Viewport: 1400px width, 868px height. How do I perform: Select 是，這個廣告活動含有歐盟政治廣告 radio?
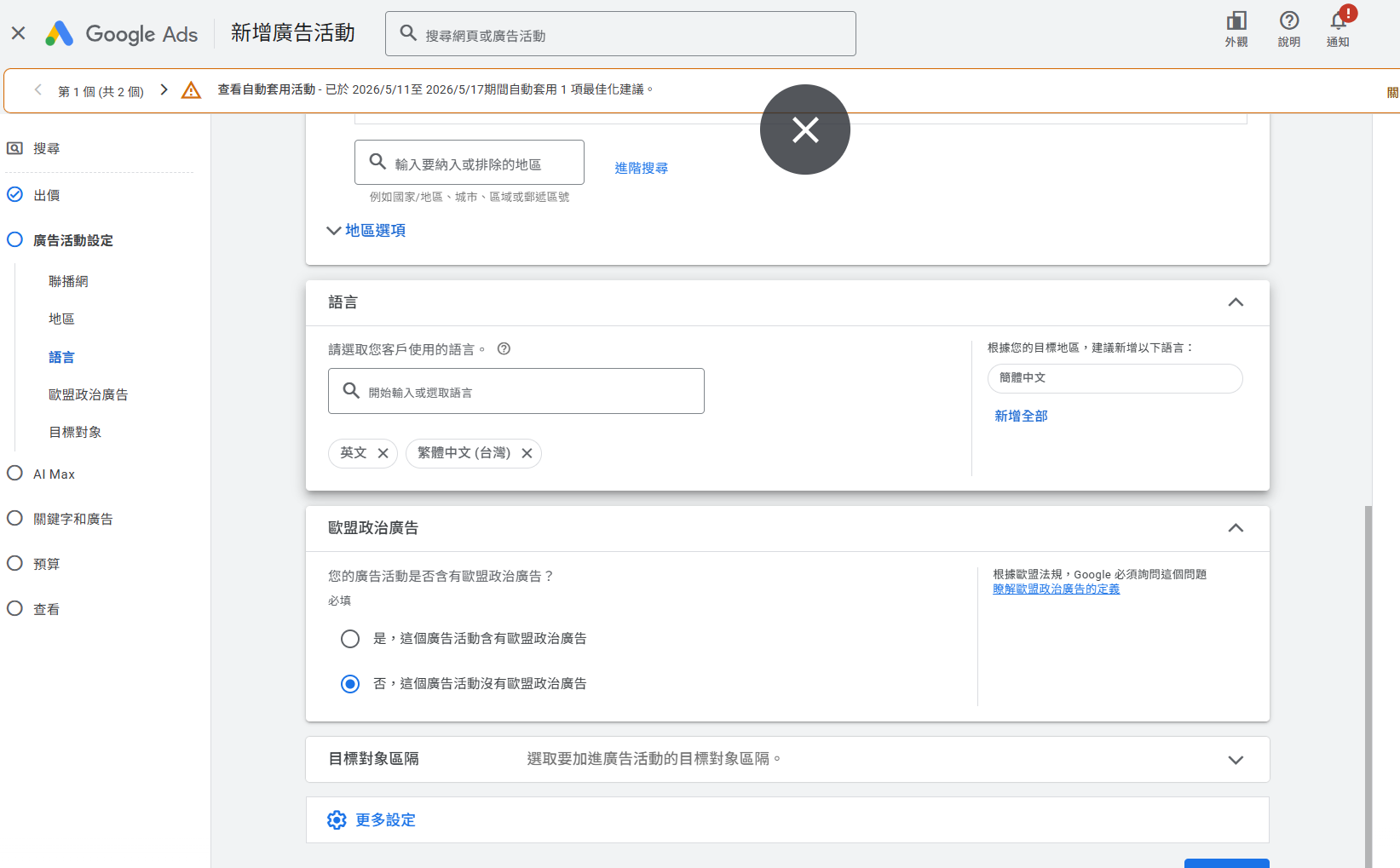point(350,639)
